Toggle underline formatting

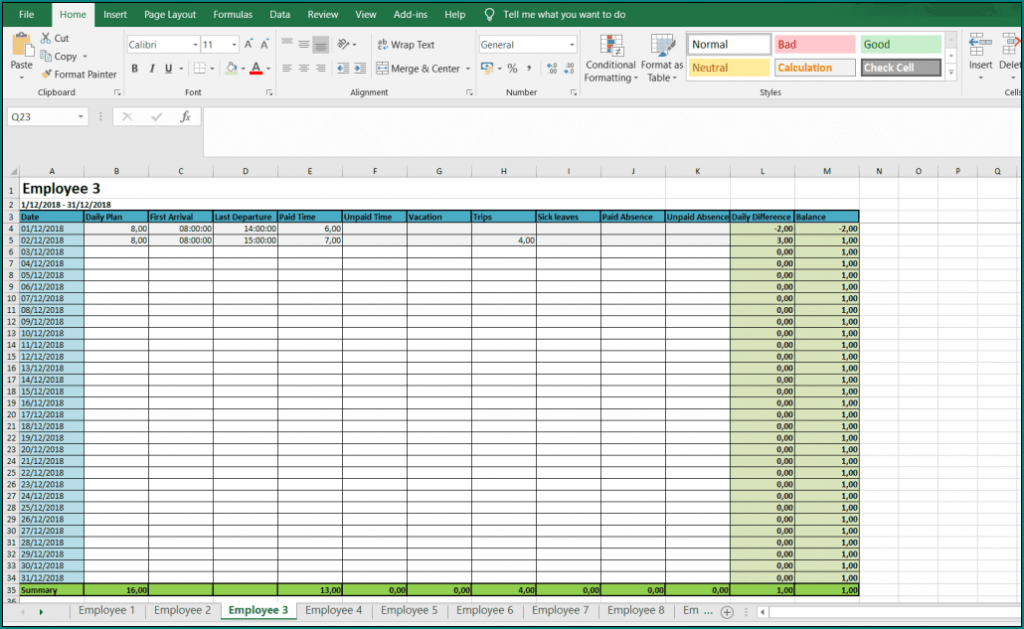[x=167, y=68]
